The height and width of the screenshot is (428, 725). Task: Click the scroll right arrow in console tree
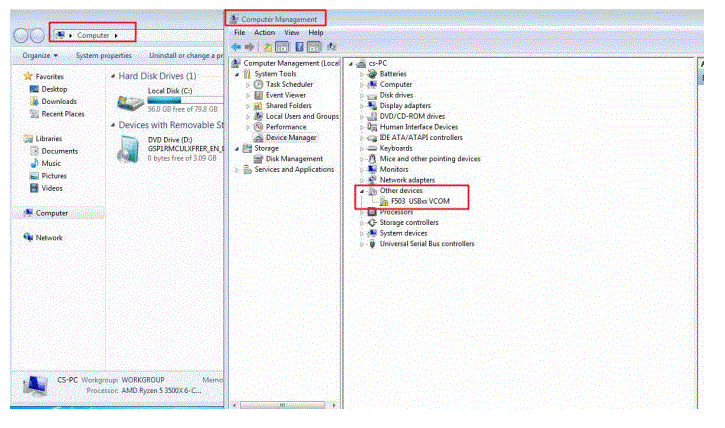point(334,405)
